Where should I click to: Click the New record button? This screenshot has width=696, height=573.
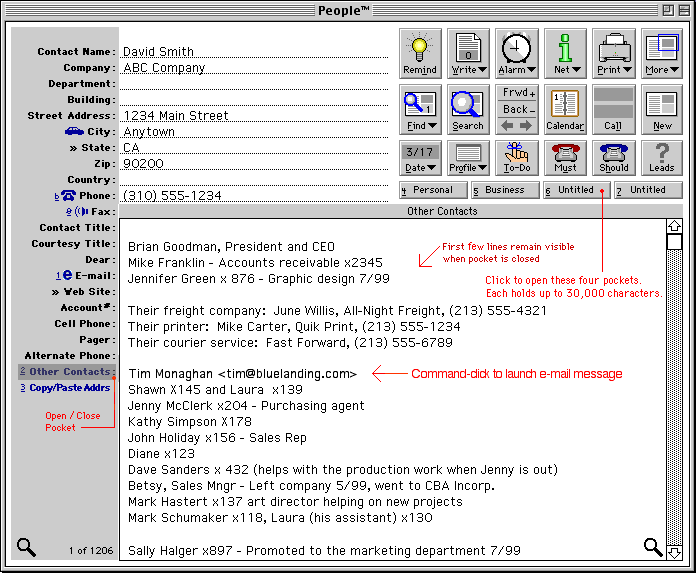662,109
